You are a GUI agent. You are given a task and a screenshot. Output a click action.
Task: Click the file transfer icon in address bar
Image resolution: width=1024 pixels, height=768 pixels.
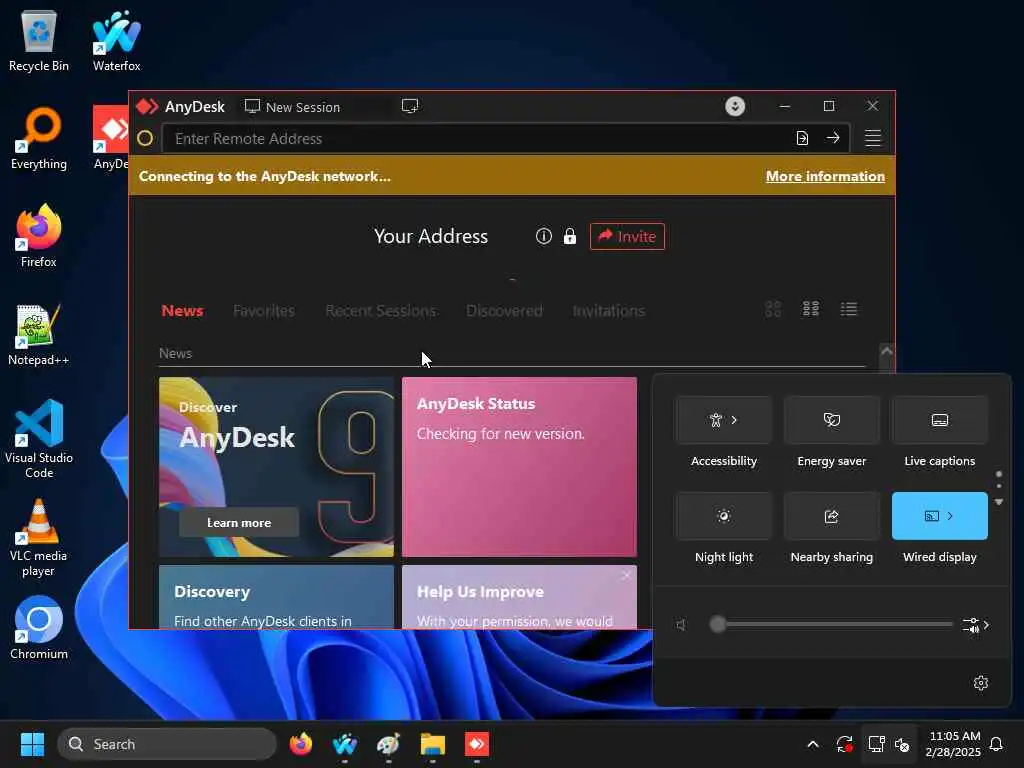coord(802,138)
